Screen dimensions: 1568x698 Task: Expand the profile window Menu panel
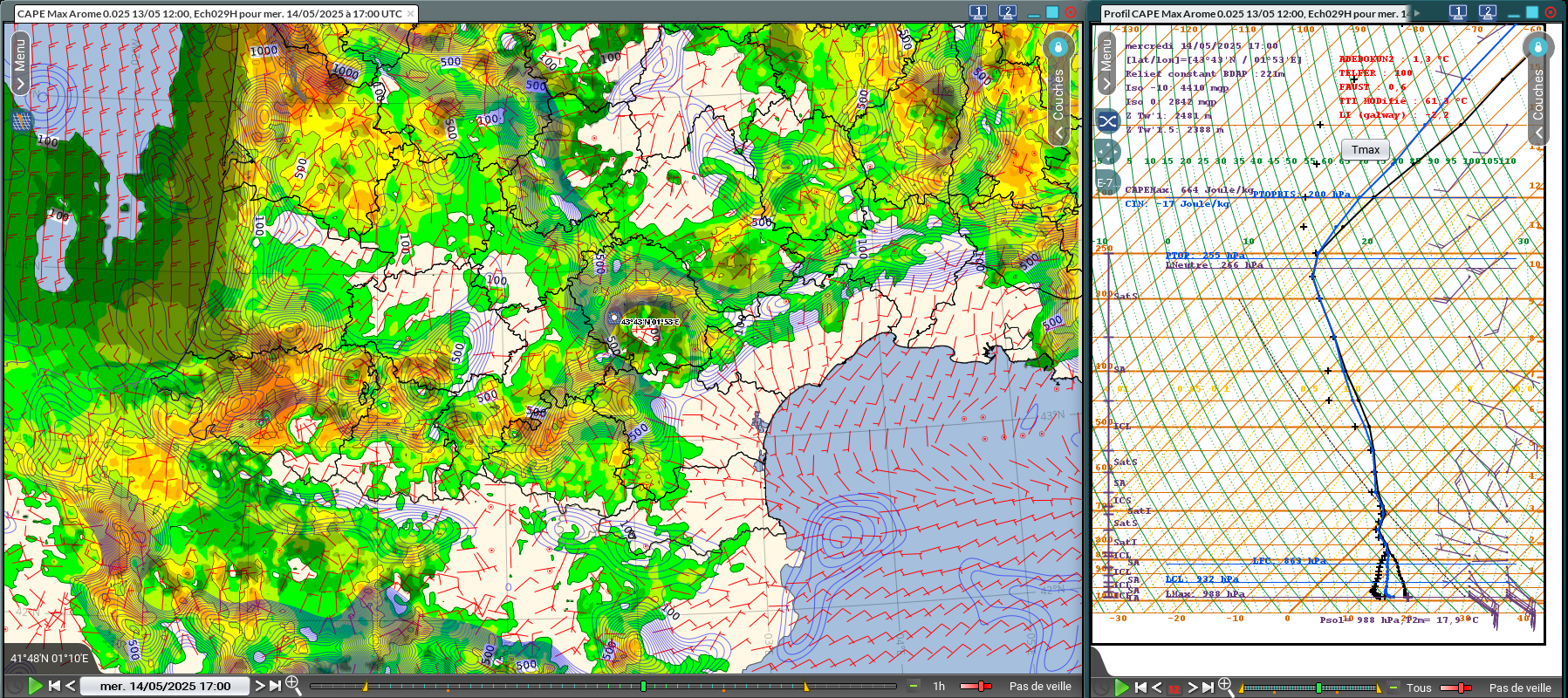tap(1106, 63)
